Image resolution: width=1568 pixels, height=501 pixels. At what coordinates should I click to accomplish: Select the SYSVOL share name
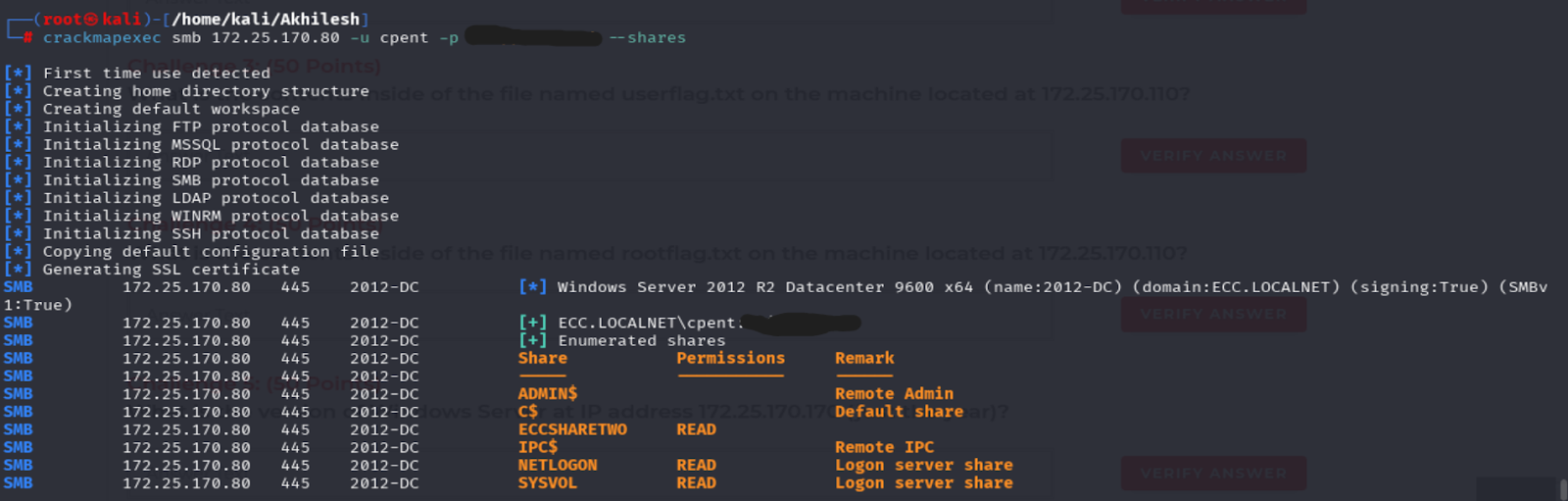547,483
